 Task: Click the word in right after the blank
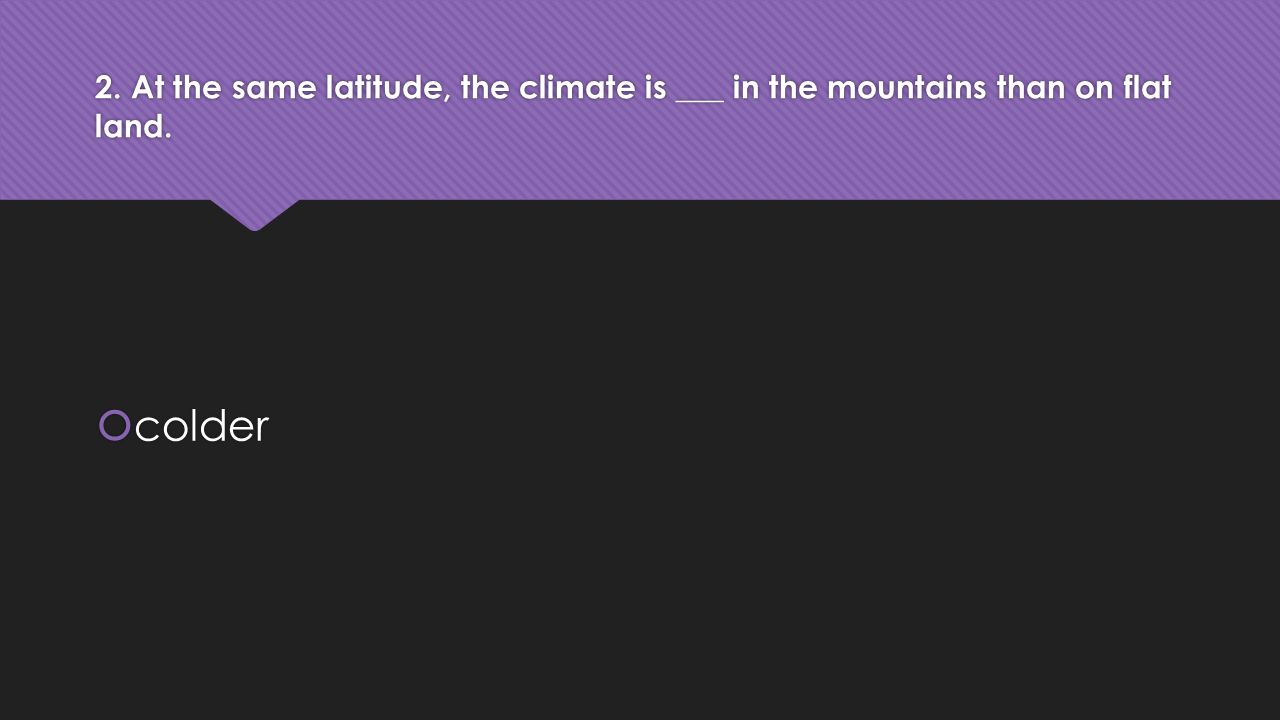pos(746,88)
